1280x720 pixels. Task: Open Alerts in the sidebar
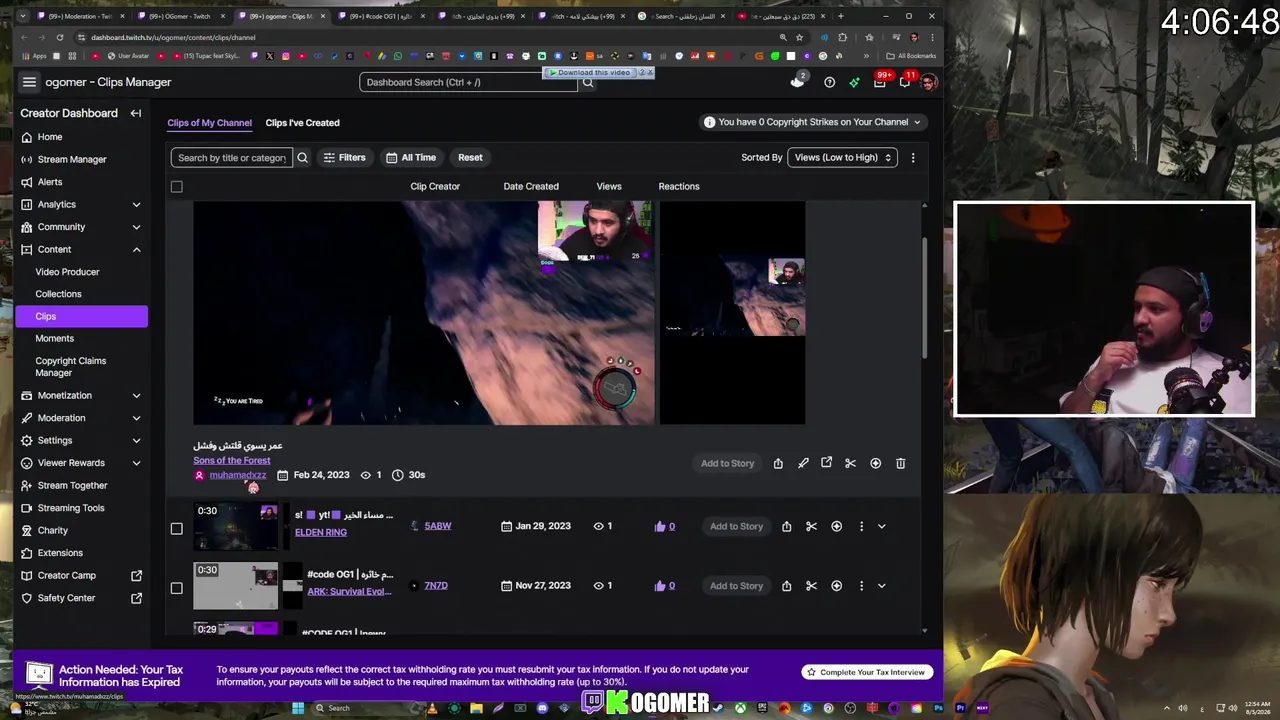point(49,182)
